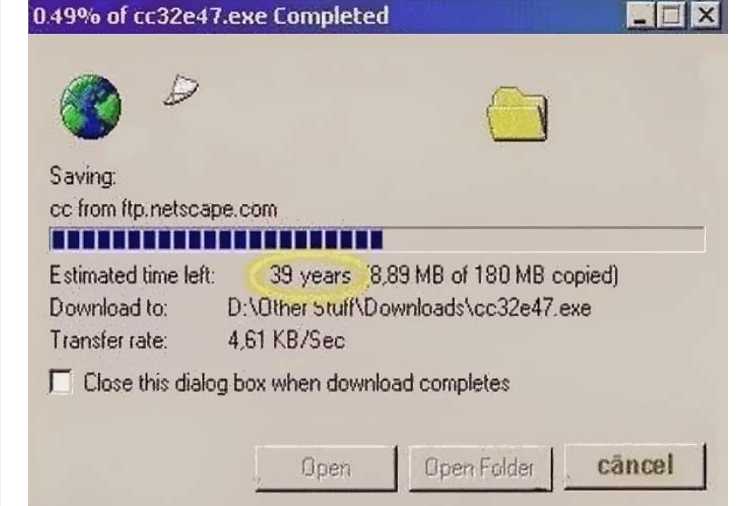The width and height of the screenshot is (756, 506).
Task: Click the 'Saving:' label
Action: pos(83,177)
